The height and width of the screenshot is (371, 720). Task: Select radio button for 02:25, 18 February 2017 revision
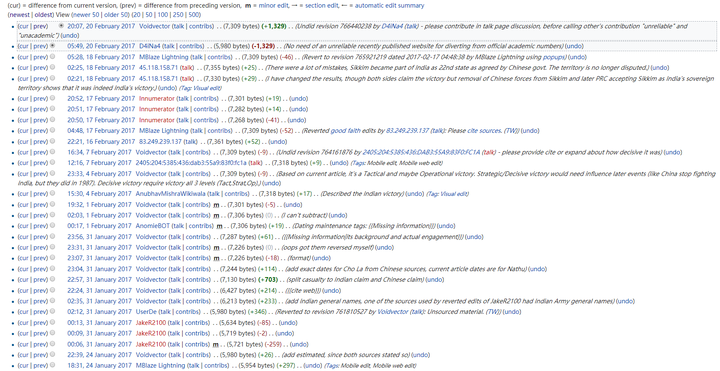click(52, 67)
